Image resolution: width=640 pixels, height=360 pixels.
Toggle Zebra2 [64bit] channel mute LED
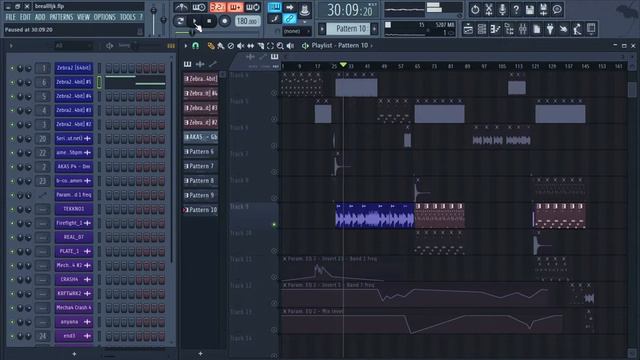tap(12, 68)
